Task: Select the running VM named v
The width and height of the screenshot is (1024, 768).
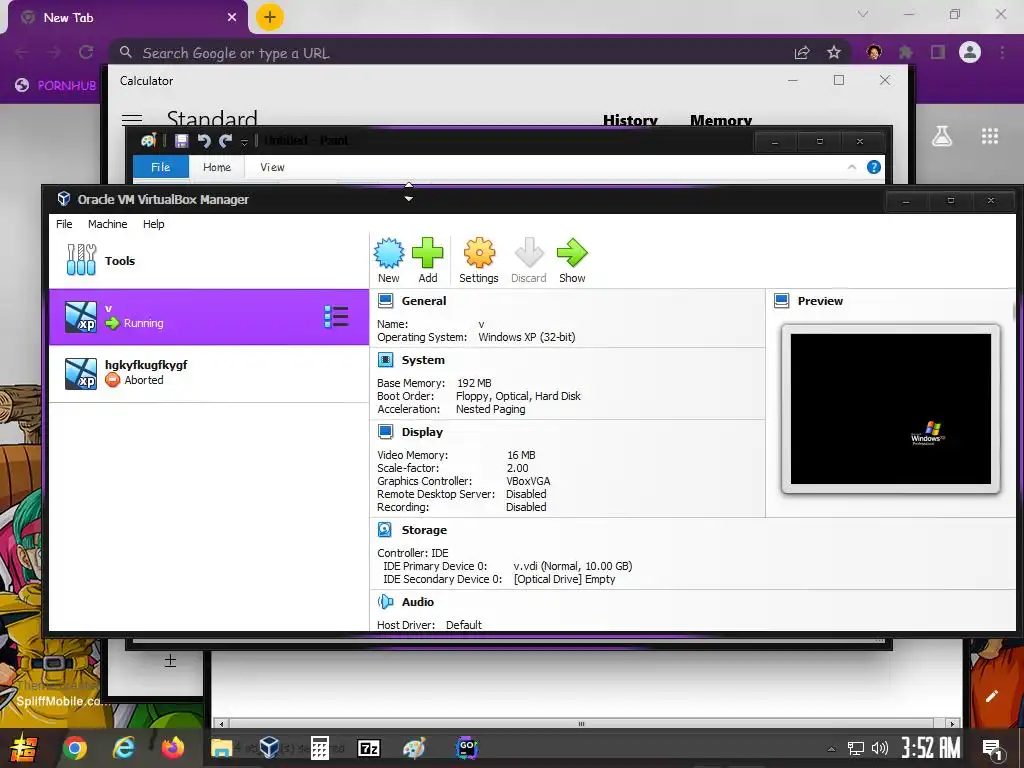Action: (x=209, y=317)
